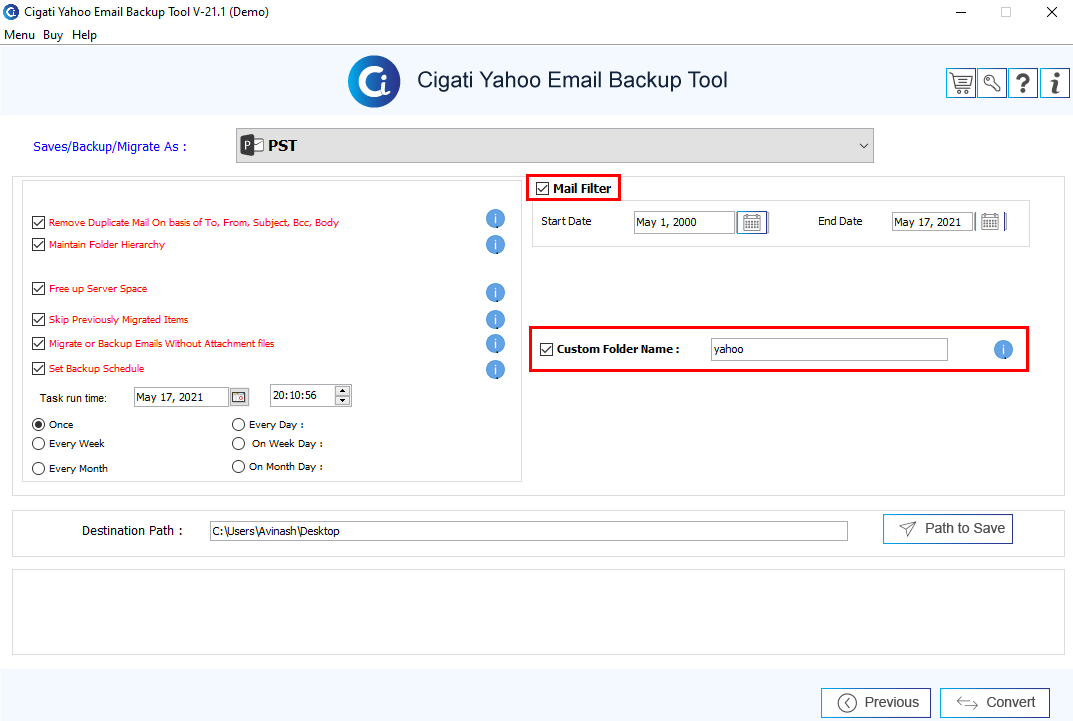Image resolution: width=1073 pixels, height=721 pixels.
Task: Open the Buy menu
Action: click(x=53, y=35)
